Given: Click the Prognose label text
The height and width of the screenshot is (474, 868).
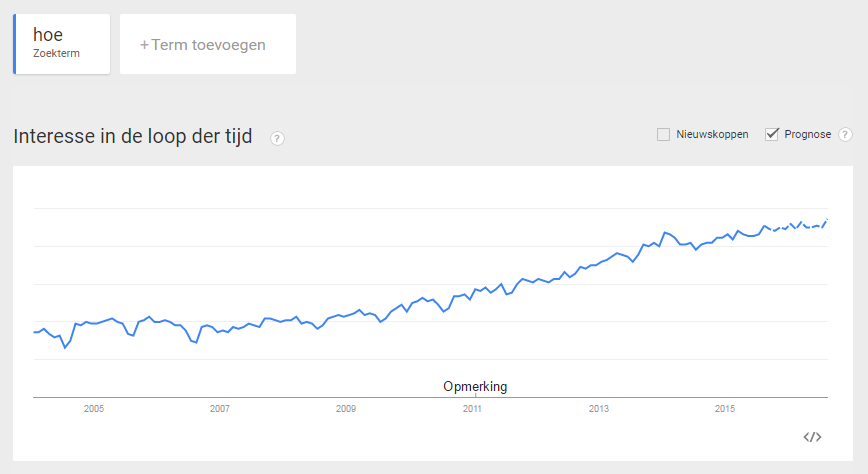Looking at the screenshot, I should click(808, 135).
